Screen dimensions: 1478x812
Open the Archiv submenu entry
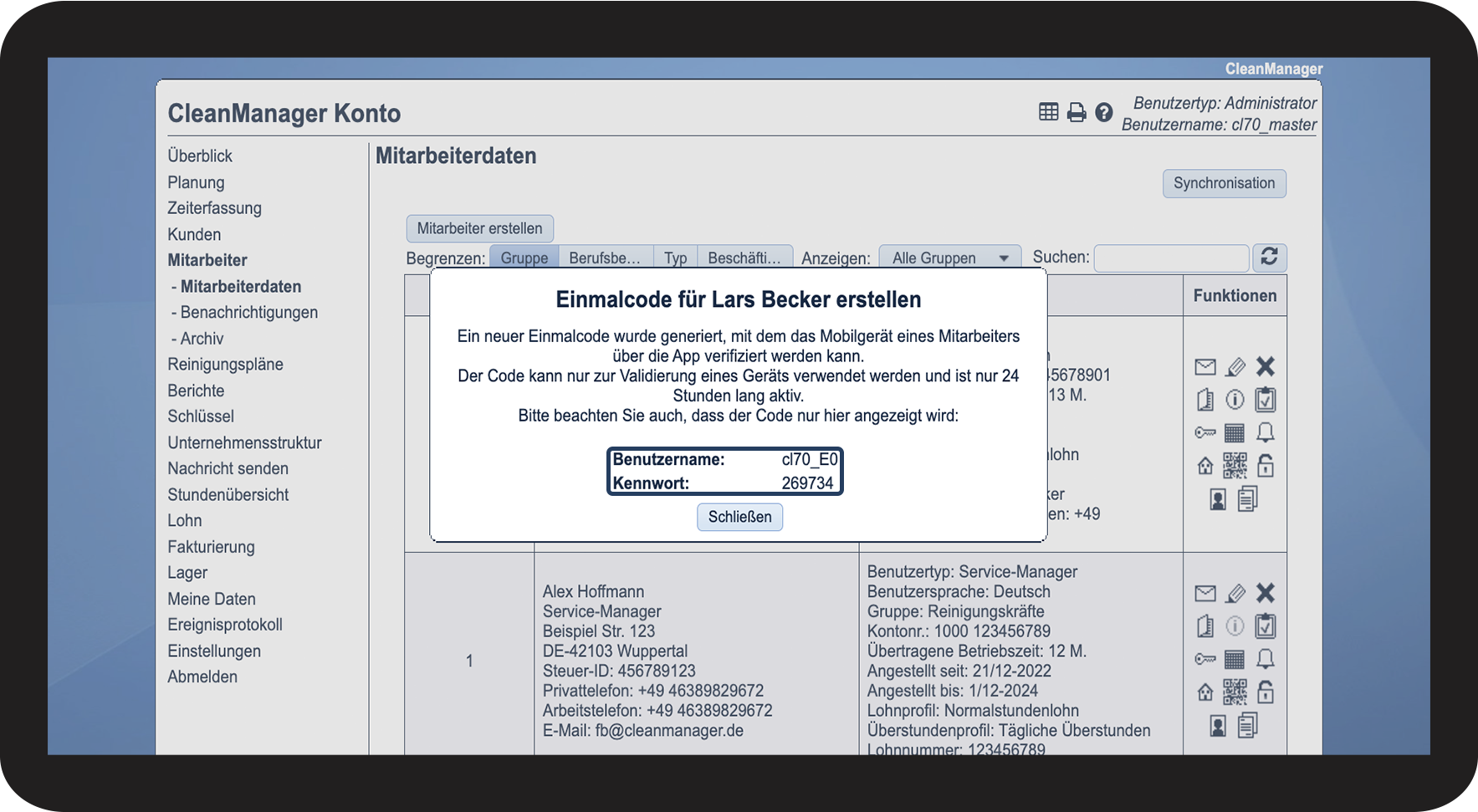tap(202, 339)
